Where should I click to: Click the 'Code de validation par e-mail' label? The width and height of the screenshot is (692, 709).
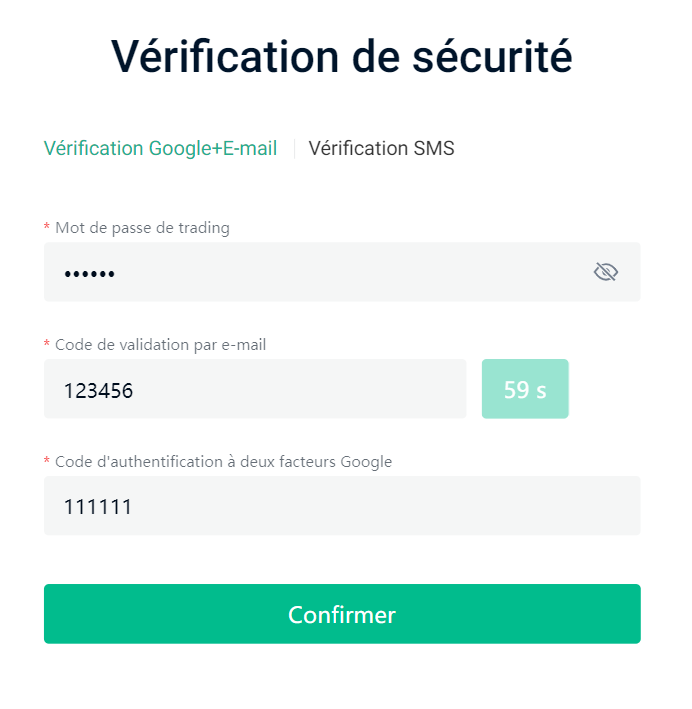point(160,345)
